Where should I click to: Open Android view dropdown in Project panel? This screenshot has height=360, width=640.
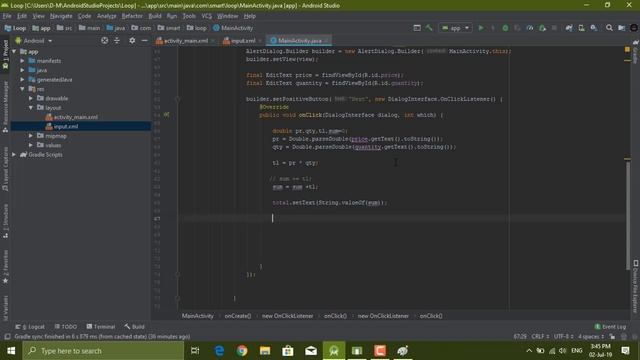click(x=34, y=41)
